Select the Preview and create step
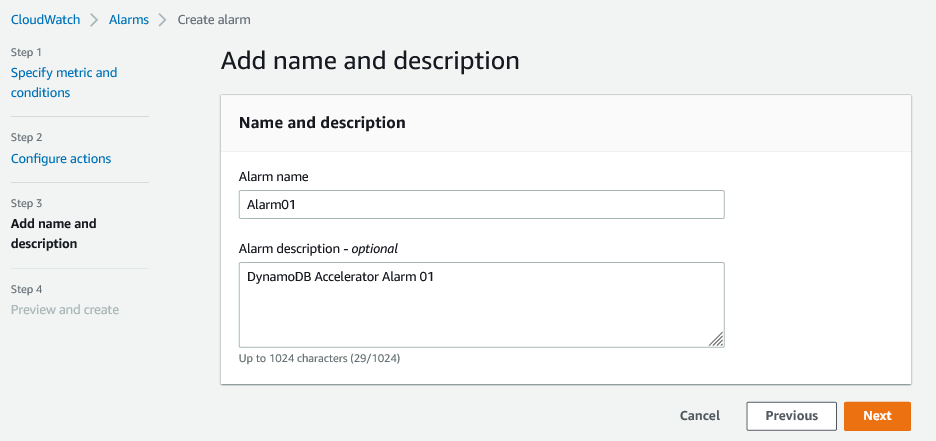Viewport: 936px width, 441px height. 65,310
